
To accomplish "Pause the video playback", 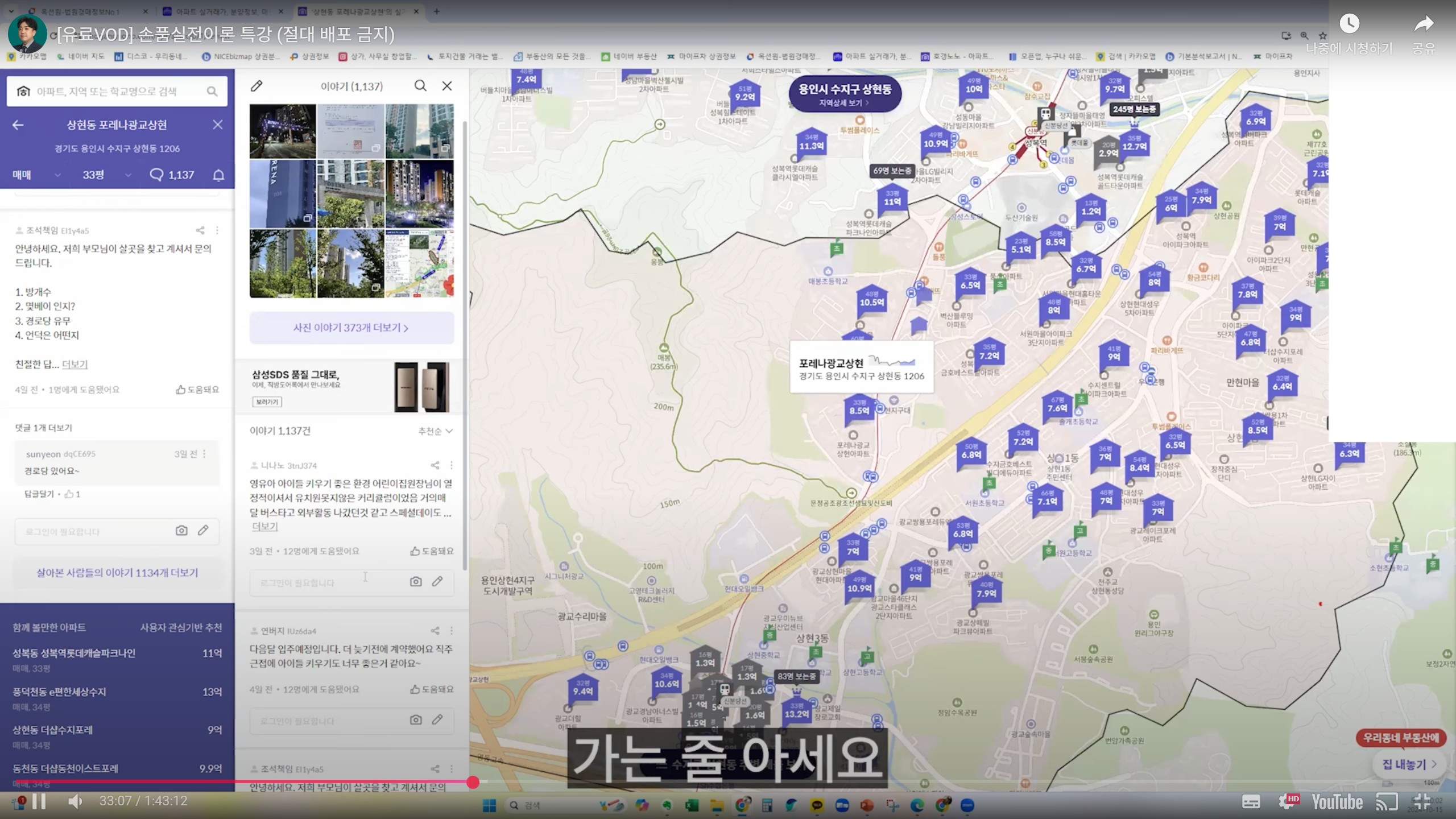I will (x=39, y=801).
